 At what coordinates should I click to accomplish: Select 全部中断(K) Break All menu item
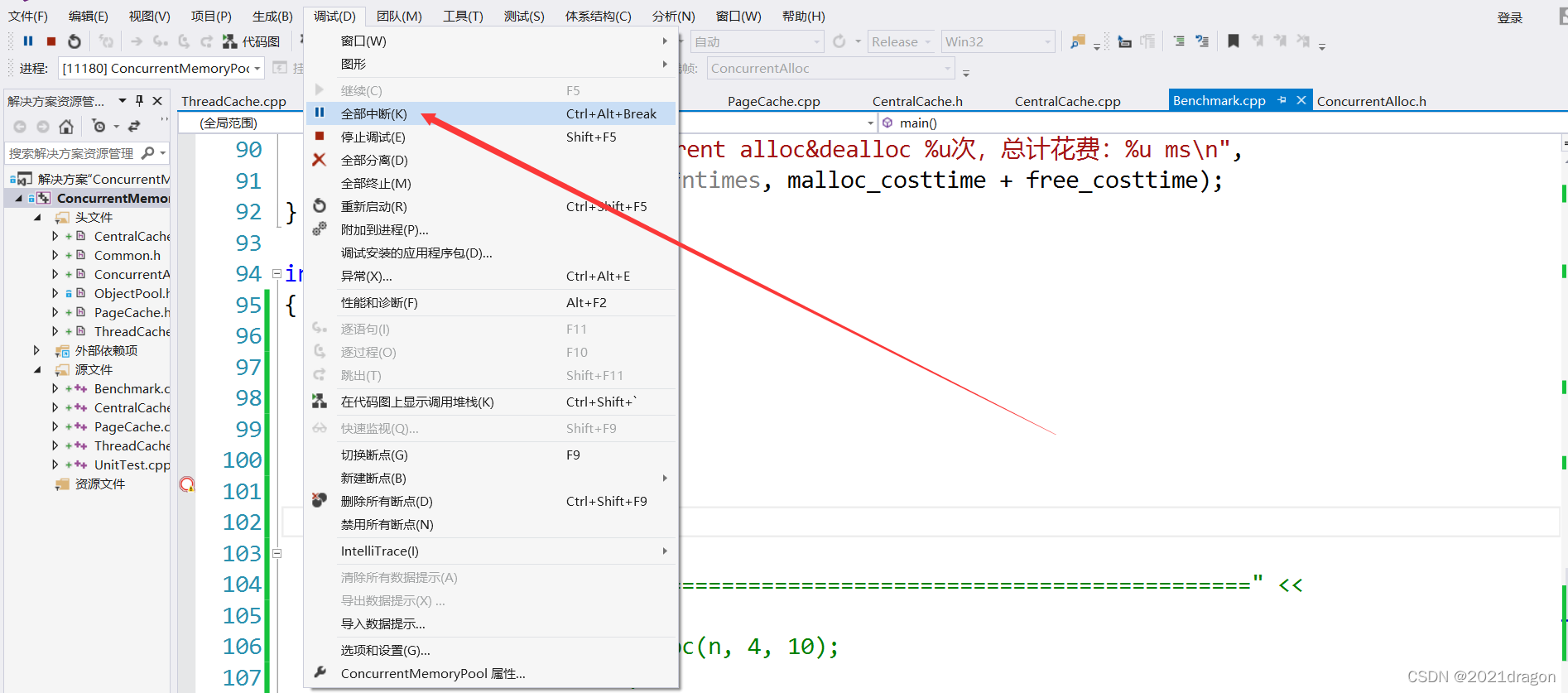point(491,113)
